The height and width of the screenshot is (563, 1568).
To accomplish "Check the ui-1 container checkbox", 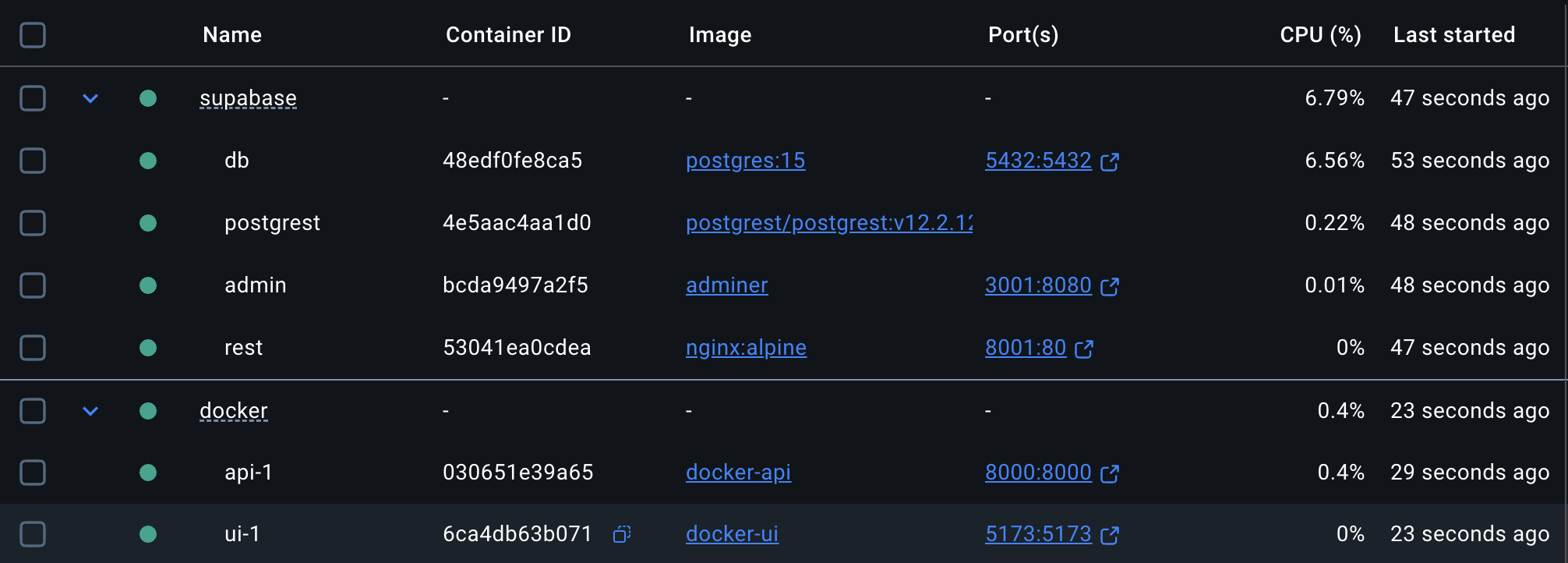I will tap(33, 534).
